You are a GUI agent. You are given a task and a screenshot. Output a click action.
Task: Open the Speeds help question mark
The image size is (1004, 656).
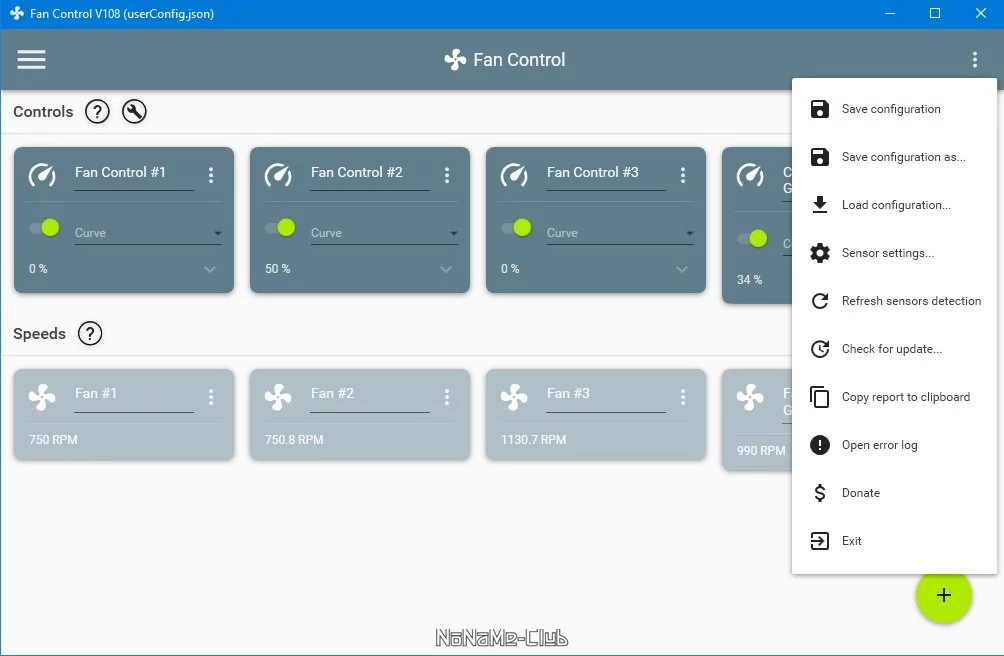[90, 333]
